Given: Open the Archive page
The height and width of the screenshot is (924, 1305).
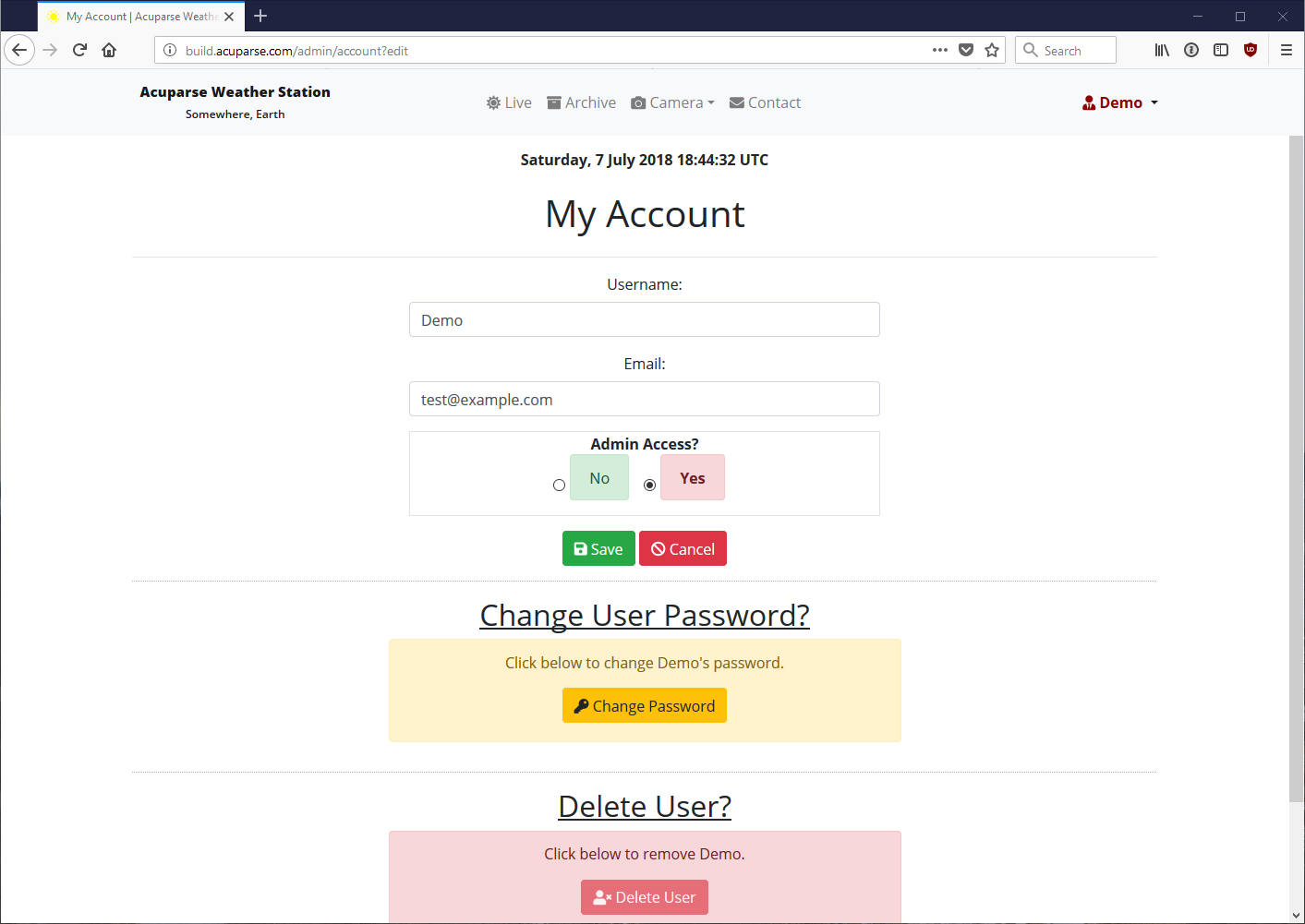Looking at the screenshot, I should pos(581,102).
